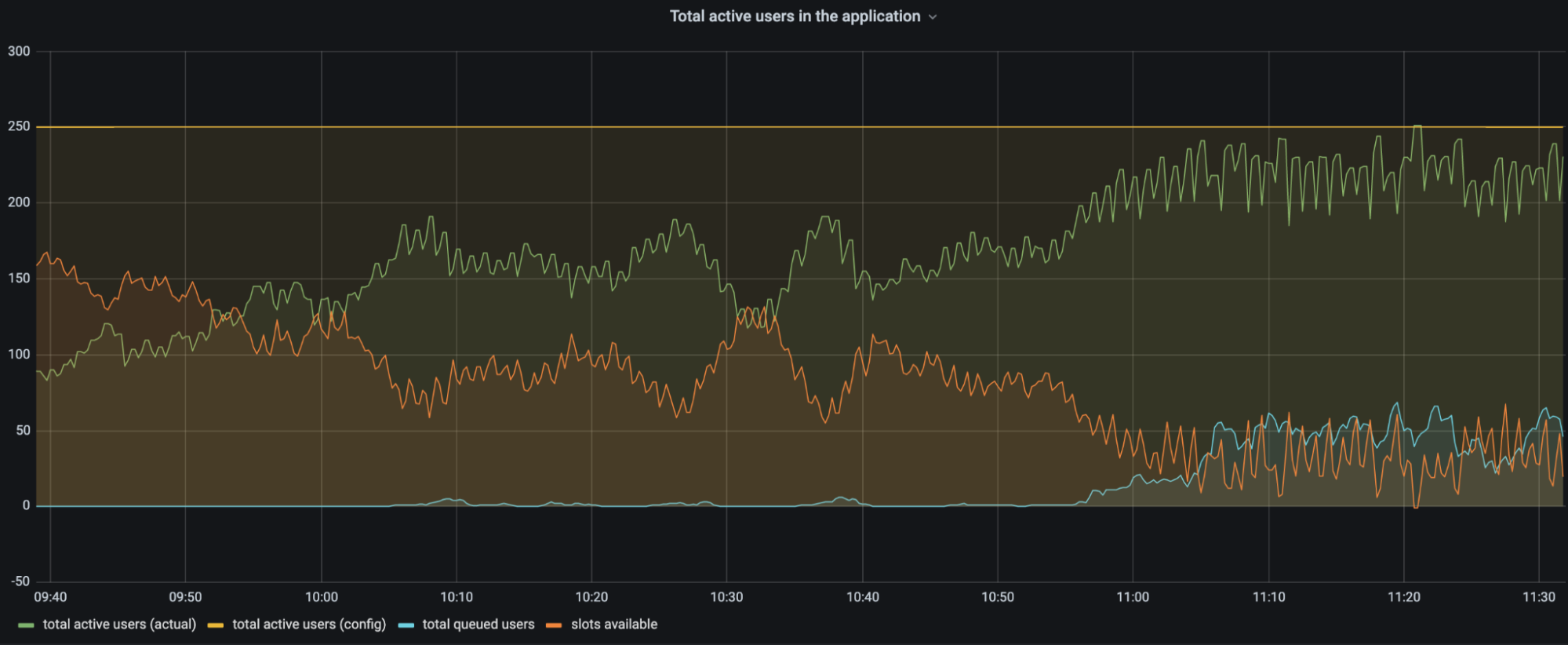This screenshot has width=1568, height=645.
Task: Click orange swatch for slots available
Action: tap(554, 625)
